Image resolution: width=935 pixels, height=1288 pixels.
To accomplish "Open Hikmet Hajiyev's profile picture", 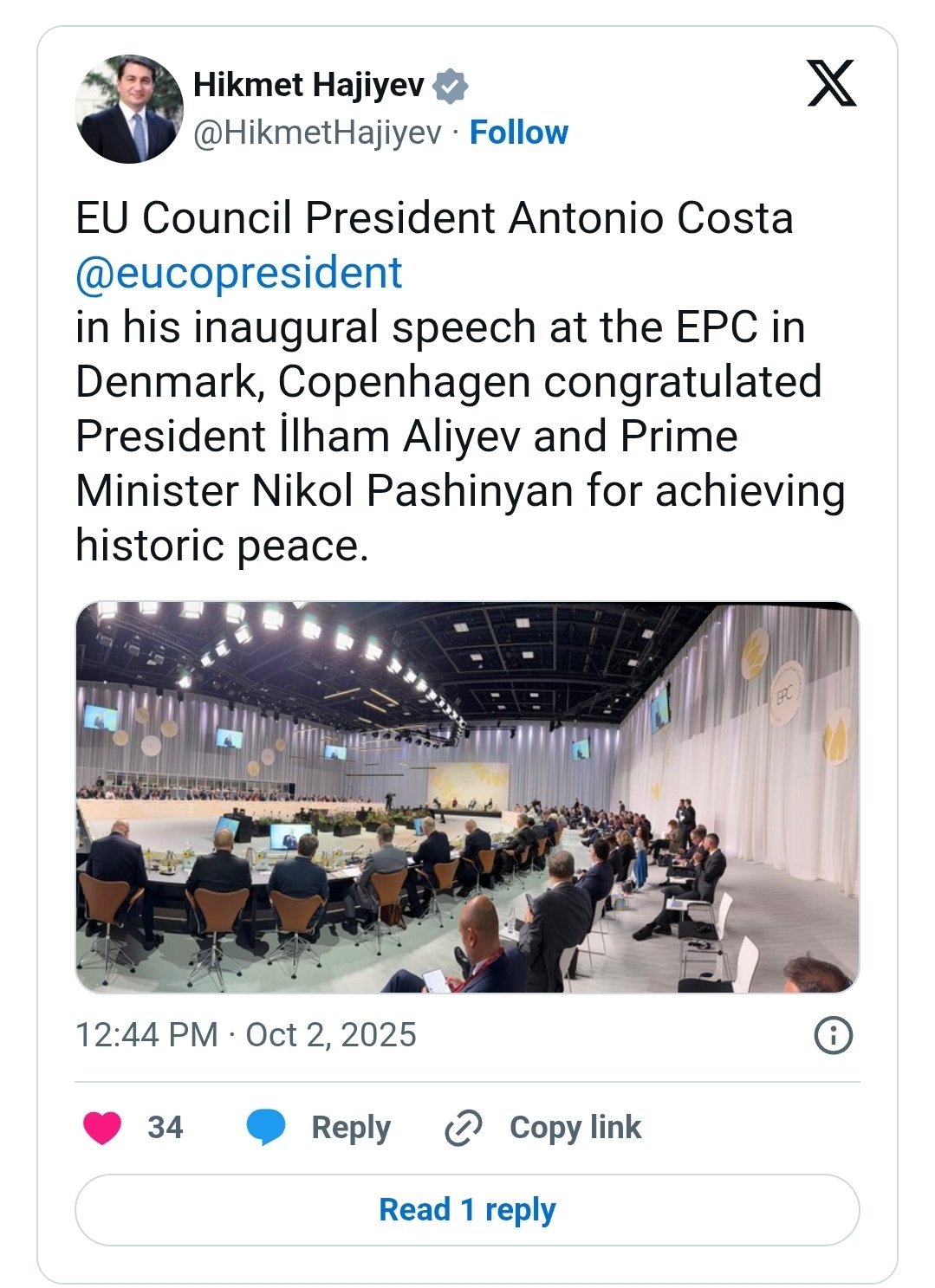I will coord(129,109).
